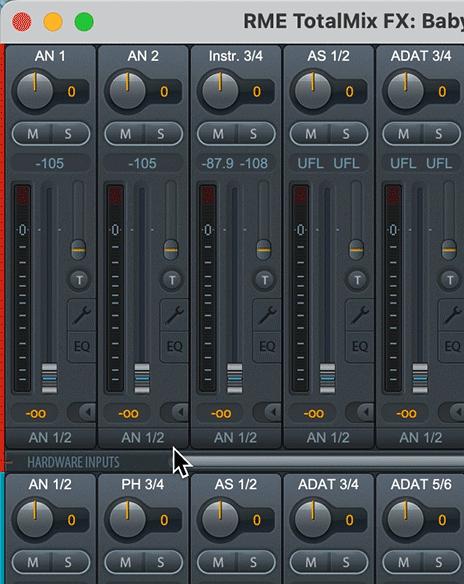Open EQ panel for AN 2 channel
The width and height of the screenshot is (464, 584).
coord(175,347)
